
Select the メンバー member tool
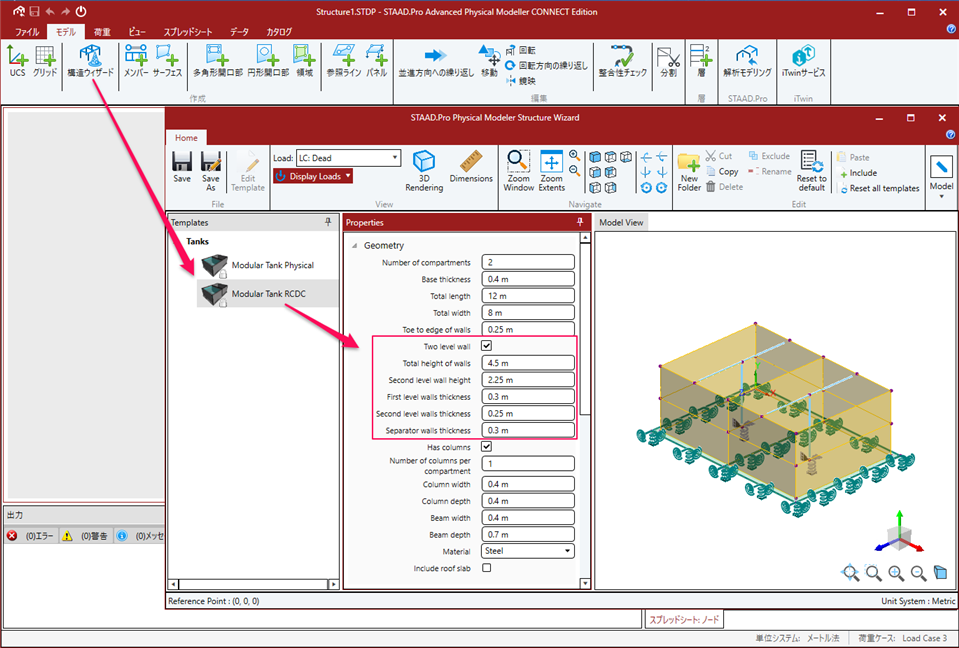[136, 61]
